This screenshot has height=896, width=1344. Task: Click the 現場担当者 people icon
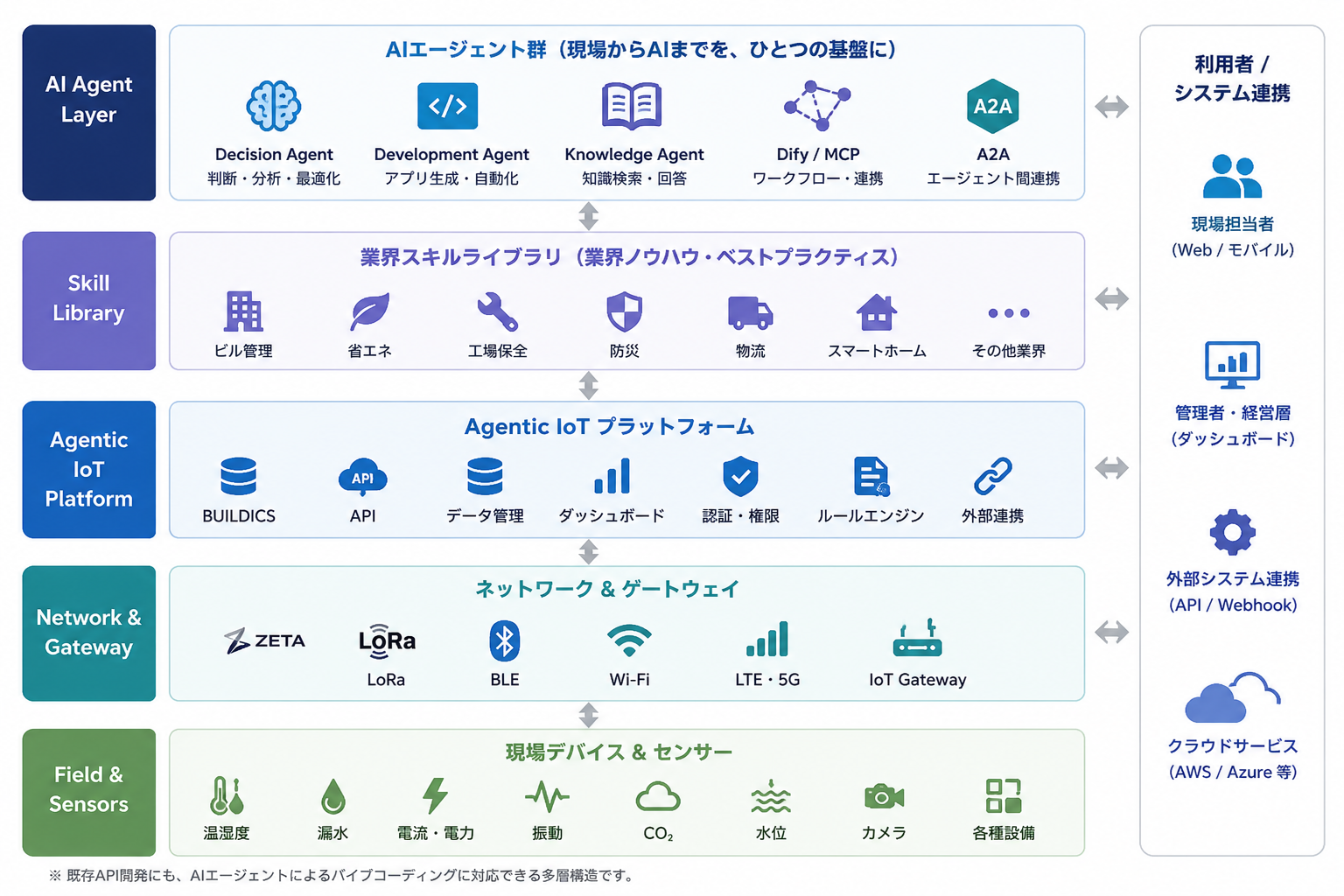[1232, 176]
